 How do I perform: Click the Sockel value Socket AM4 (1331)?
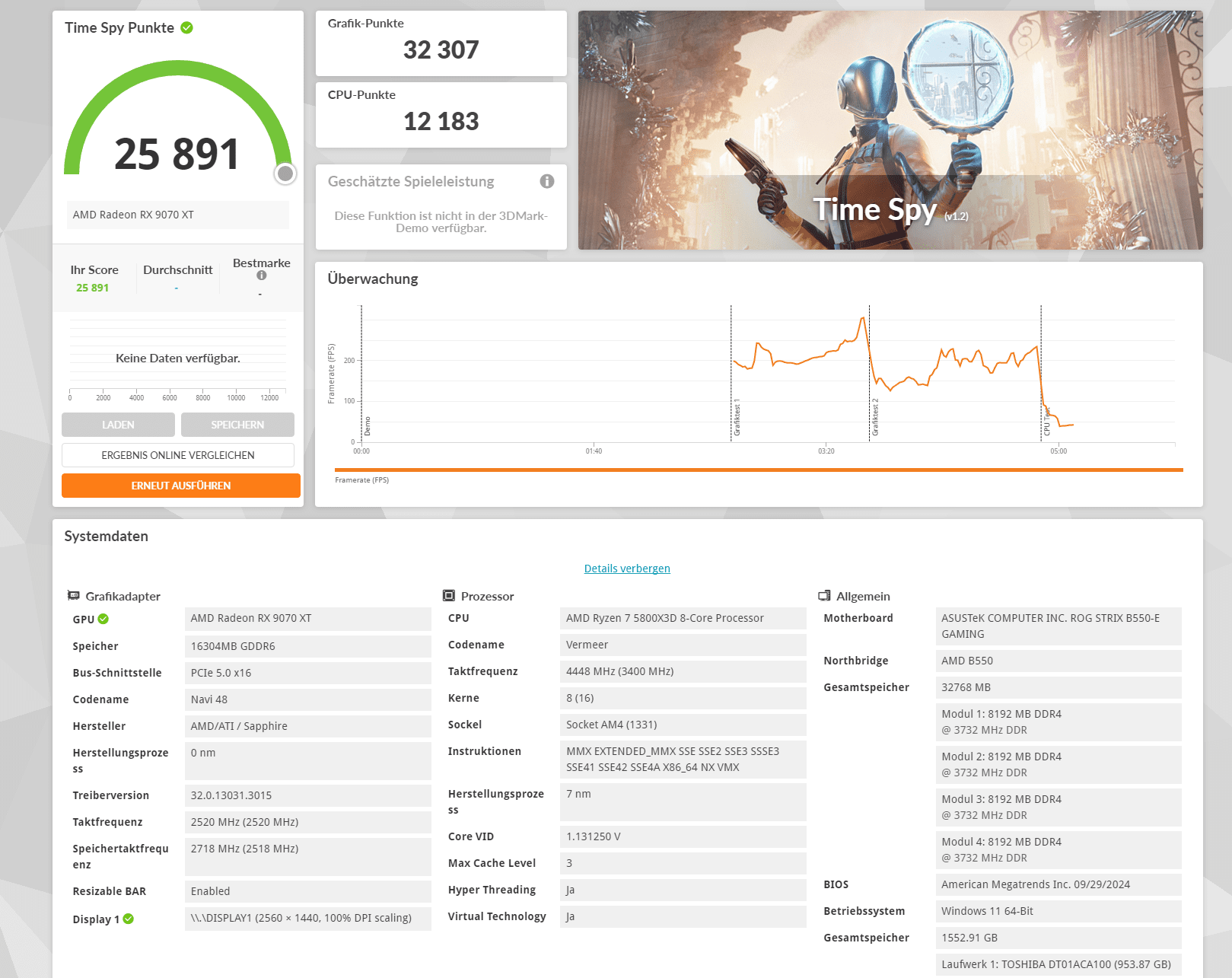[x=683, y=725]
